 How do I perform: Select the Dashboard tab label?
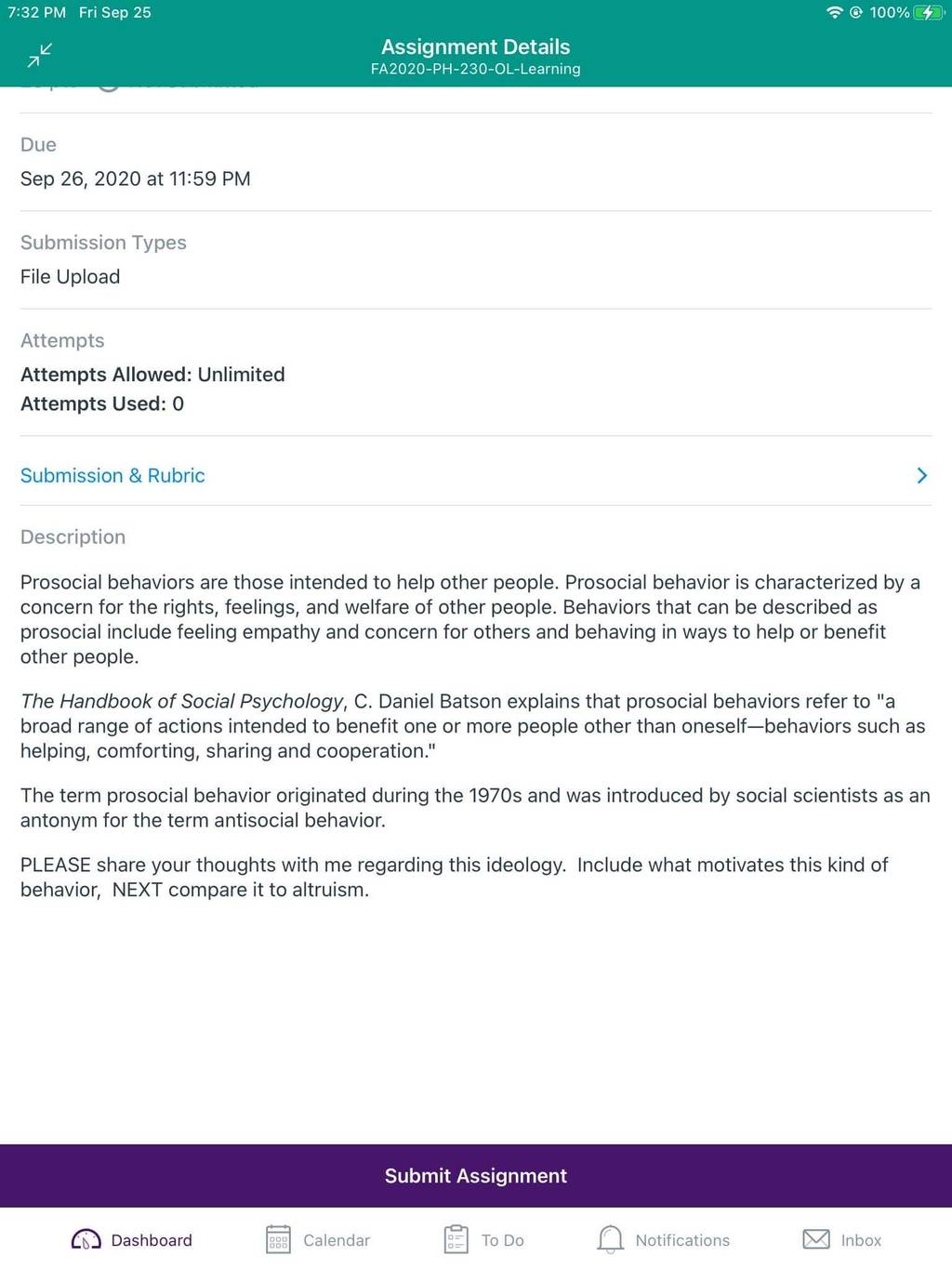(x=152, y=1240)
